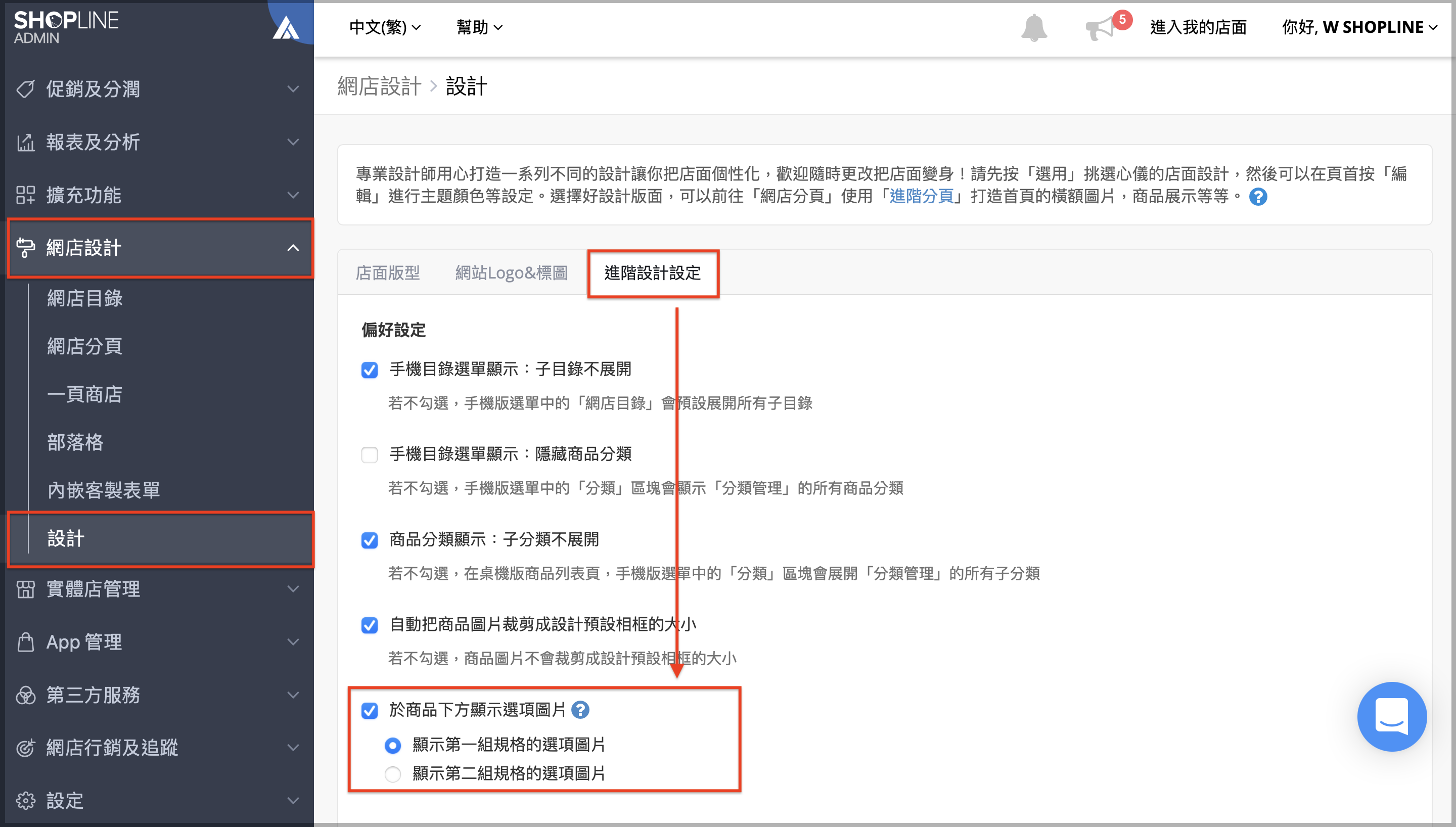Click the 促銷及分潤 tag icon
Viewport: 1456px width, 827px height.
pyautogui.click(x=26, y=89)
